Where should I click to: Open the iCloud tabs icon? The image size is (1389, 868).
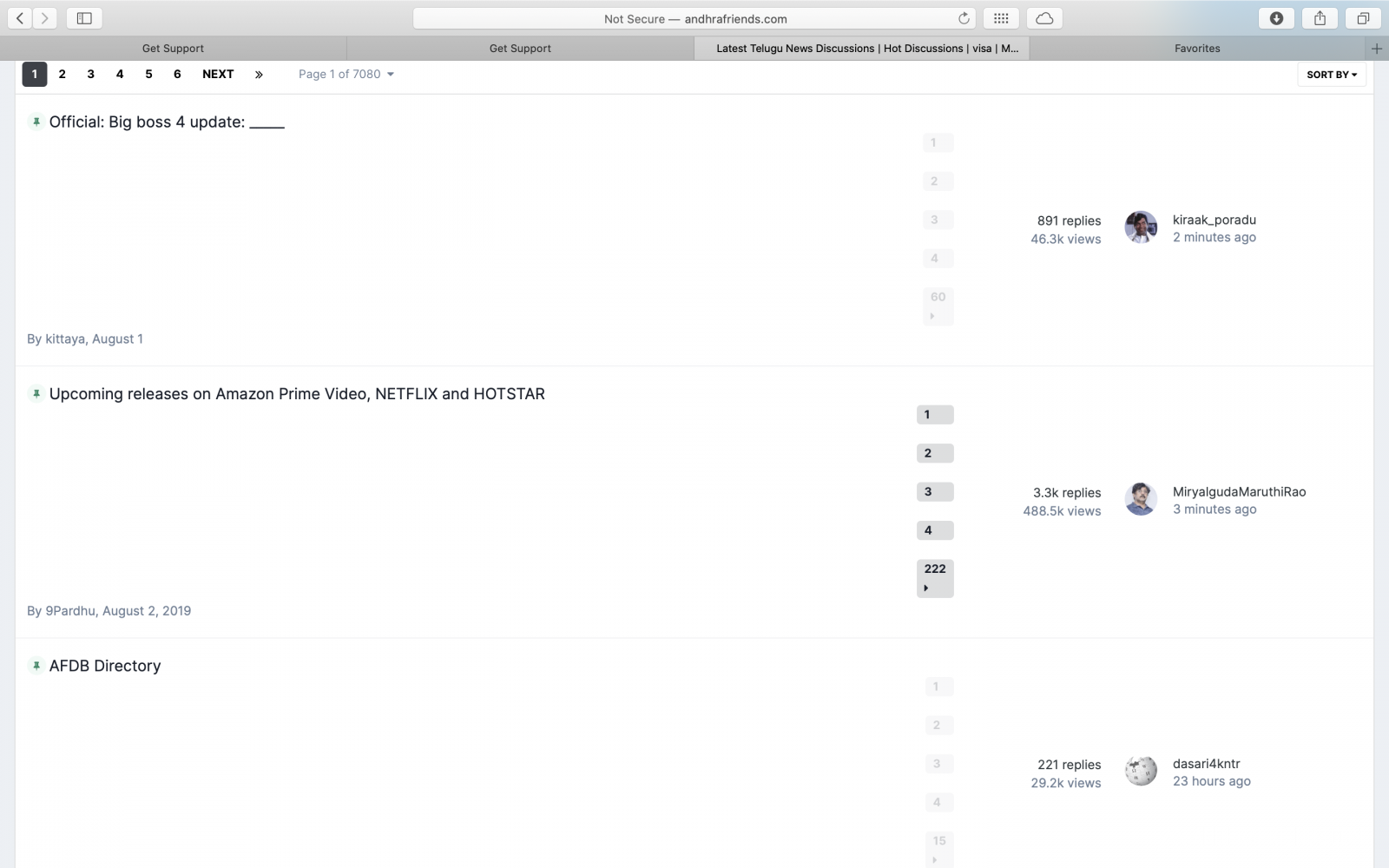pos(1044,18)
